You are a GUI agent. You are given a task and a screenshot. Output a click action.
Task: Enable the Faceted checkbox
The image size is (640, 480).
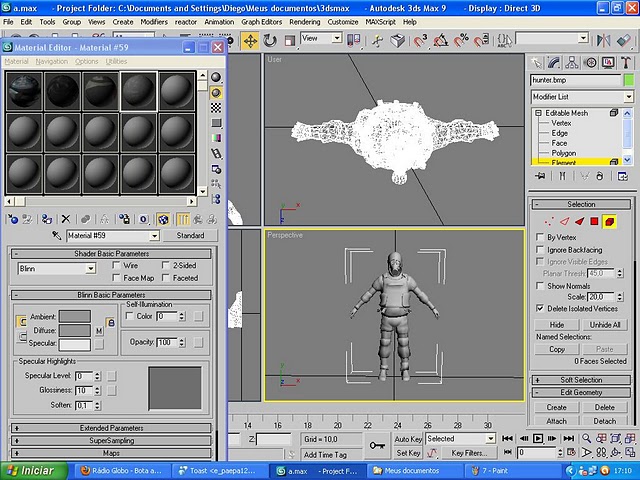(165, 278)
